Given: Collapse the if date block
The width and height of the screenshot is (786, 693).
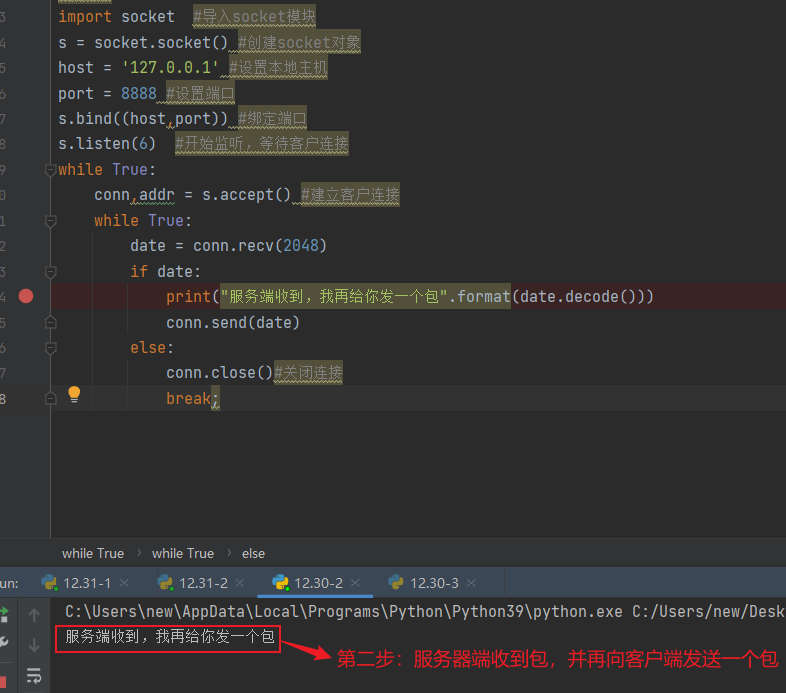Looking at the screenshot, I should [50, 272].
